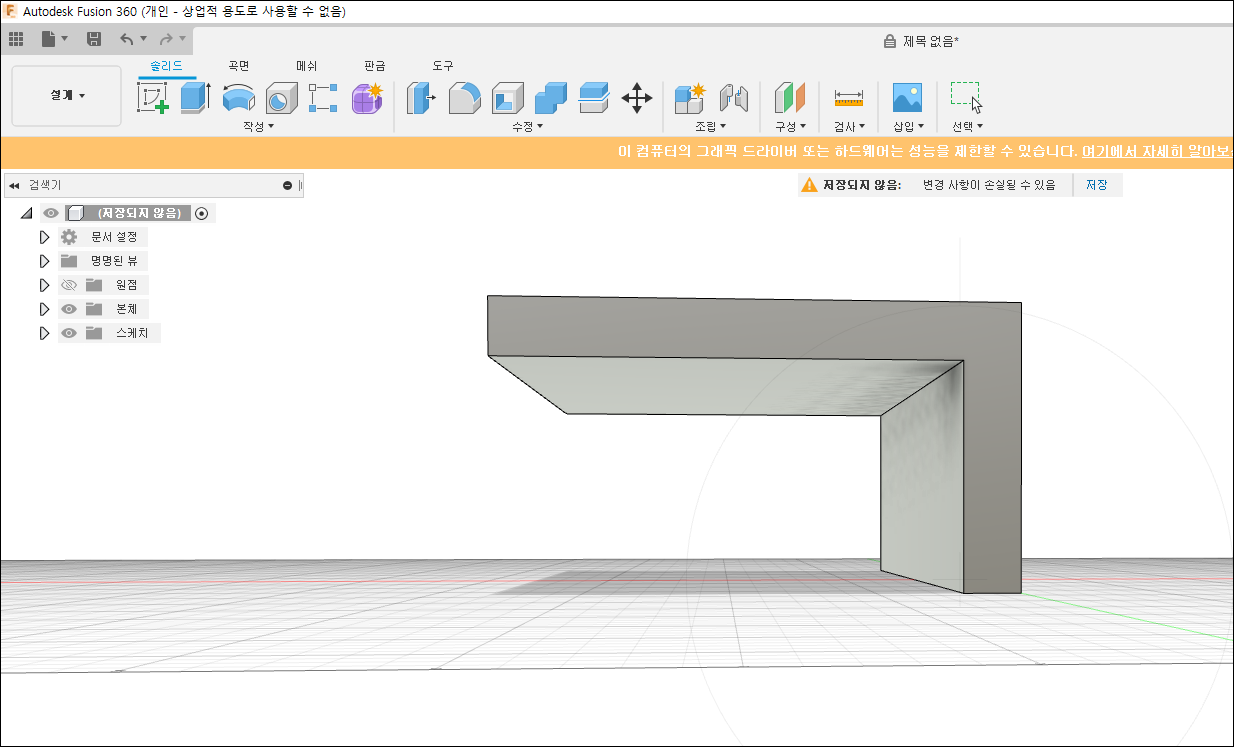Image resolution: width=1234 pixels, height=747 pixels.
Task: Expand the 문서 설정 node
Action: tap(44, 237)
